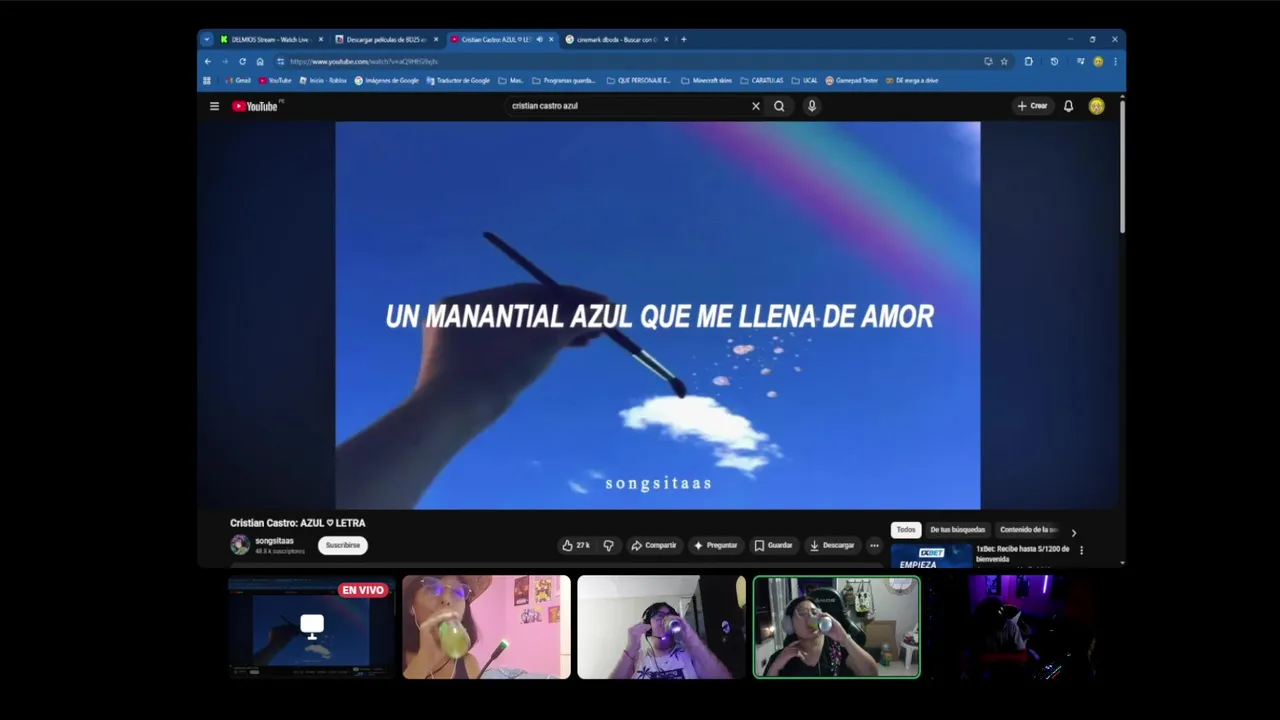Image resolution: width=1280 pixels, height=720 pixels.
Task: Open the 1xBet ad thumbnail
Action: click(931, 556)
